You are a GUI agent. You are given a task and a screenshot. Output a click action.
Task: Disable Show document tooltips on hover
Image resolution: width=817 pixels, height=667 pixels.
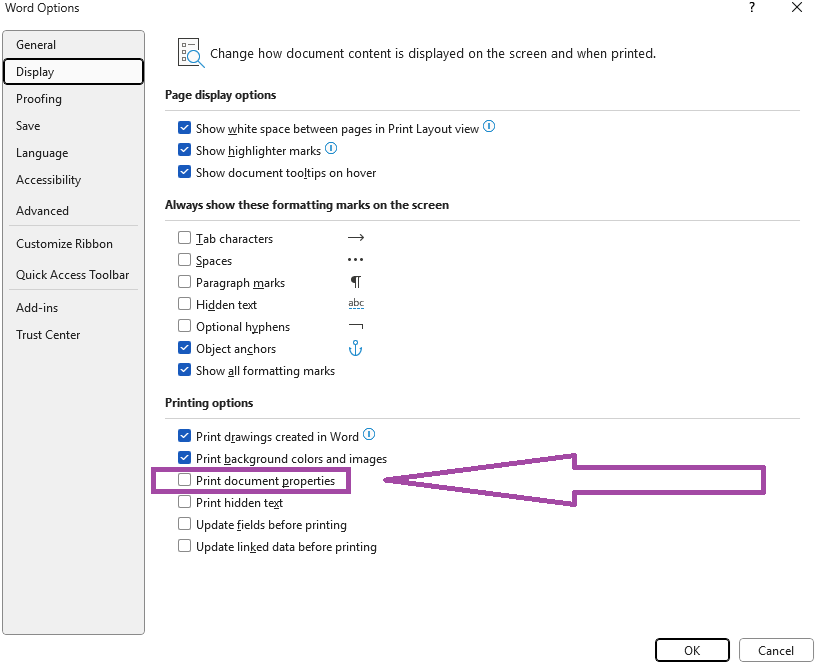(184, 172)
